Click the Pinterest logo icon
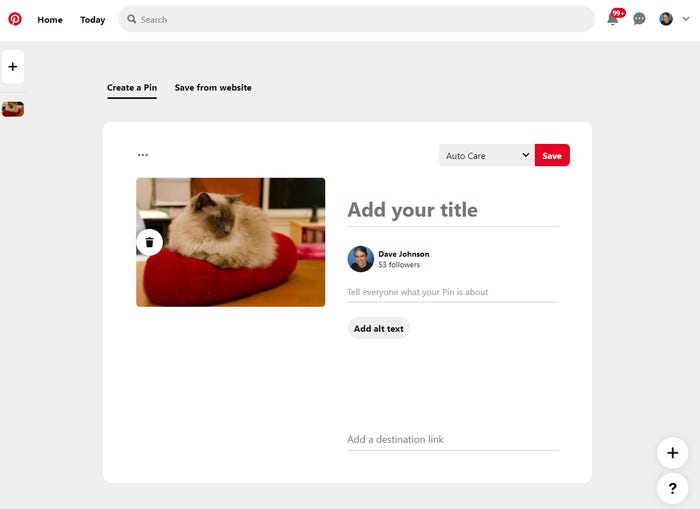The height and width of the screenshot is (509, 700). pos(15,19)
